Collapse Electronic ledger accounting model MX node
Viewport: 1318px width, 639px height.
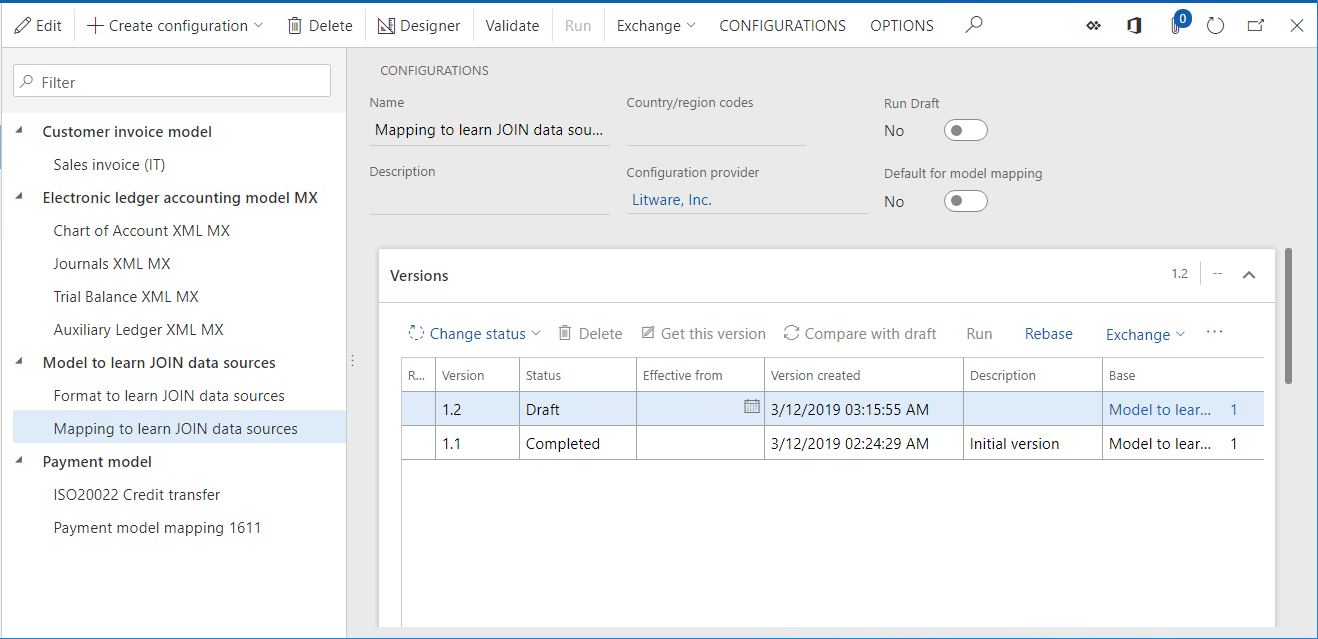coord(20,197)
